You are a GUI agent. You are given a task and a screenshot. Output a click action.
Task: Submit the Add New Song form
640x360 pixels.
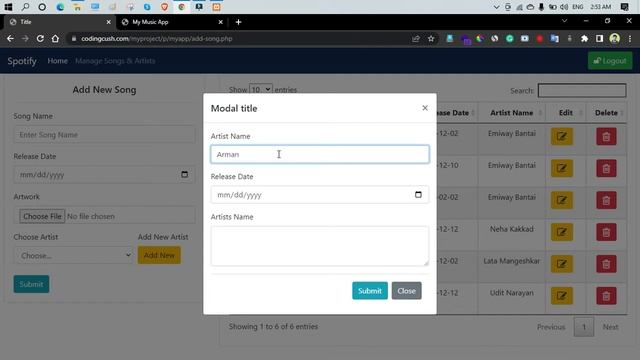pos(31,284)
